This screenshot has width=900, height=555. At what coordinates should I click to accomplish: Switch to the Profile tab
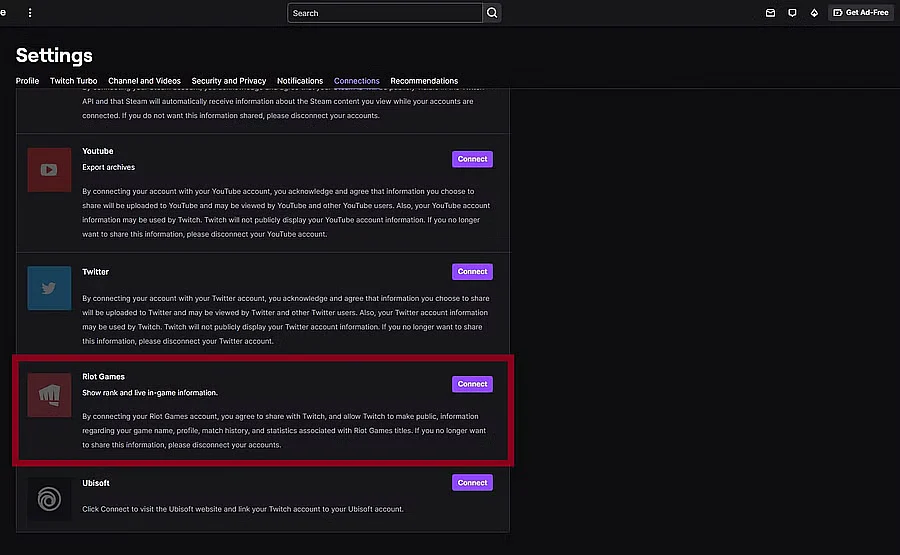click(28, 81)
